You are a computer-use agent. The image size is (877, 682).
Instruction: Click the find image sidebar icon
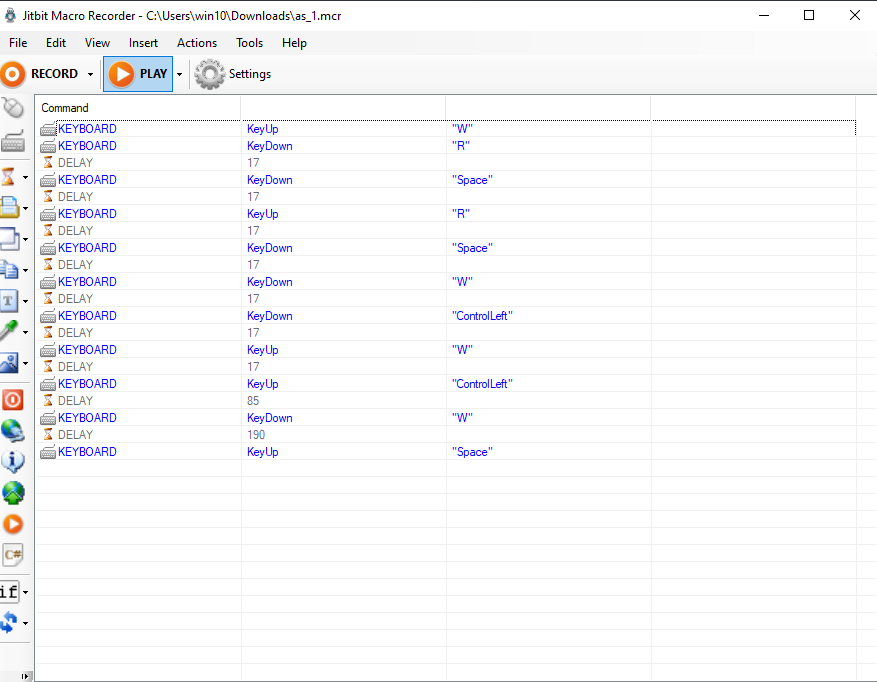[x=9, y=363]
